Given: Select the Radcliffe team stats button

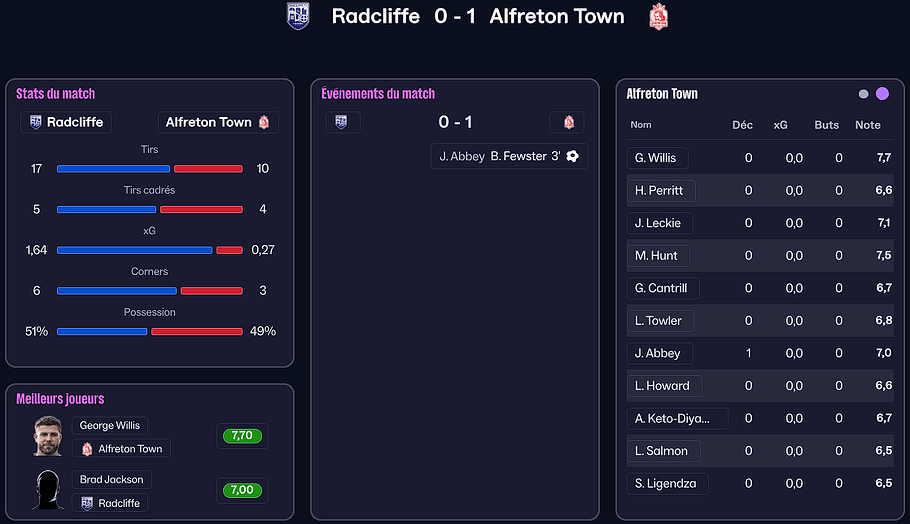Looking at the screenshot, I should [x=66, y=122].
